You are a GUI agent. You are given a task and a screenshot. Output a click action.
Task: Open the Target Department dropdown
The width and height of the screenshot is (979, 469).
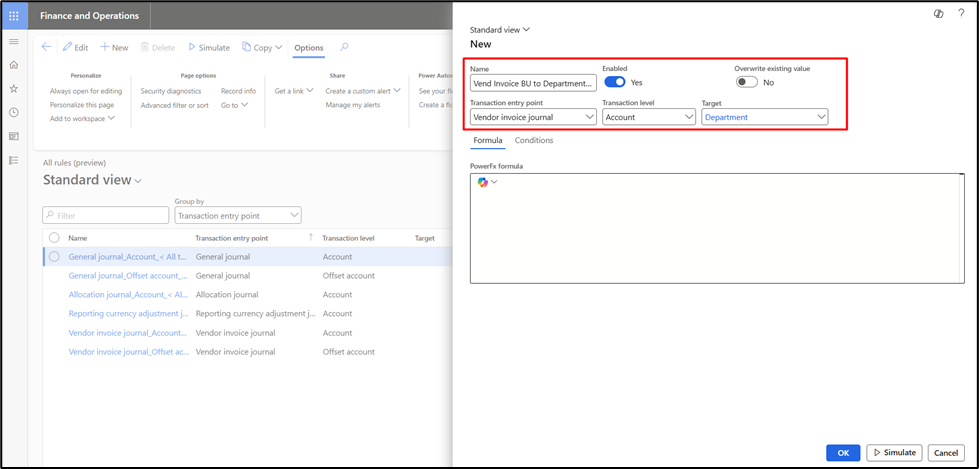pos(765,117)
